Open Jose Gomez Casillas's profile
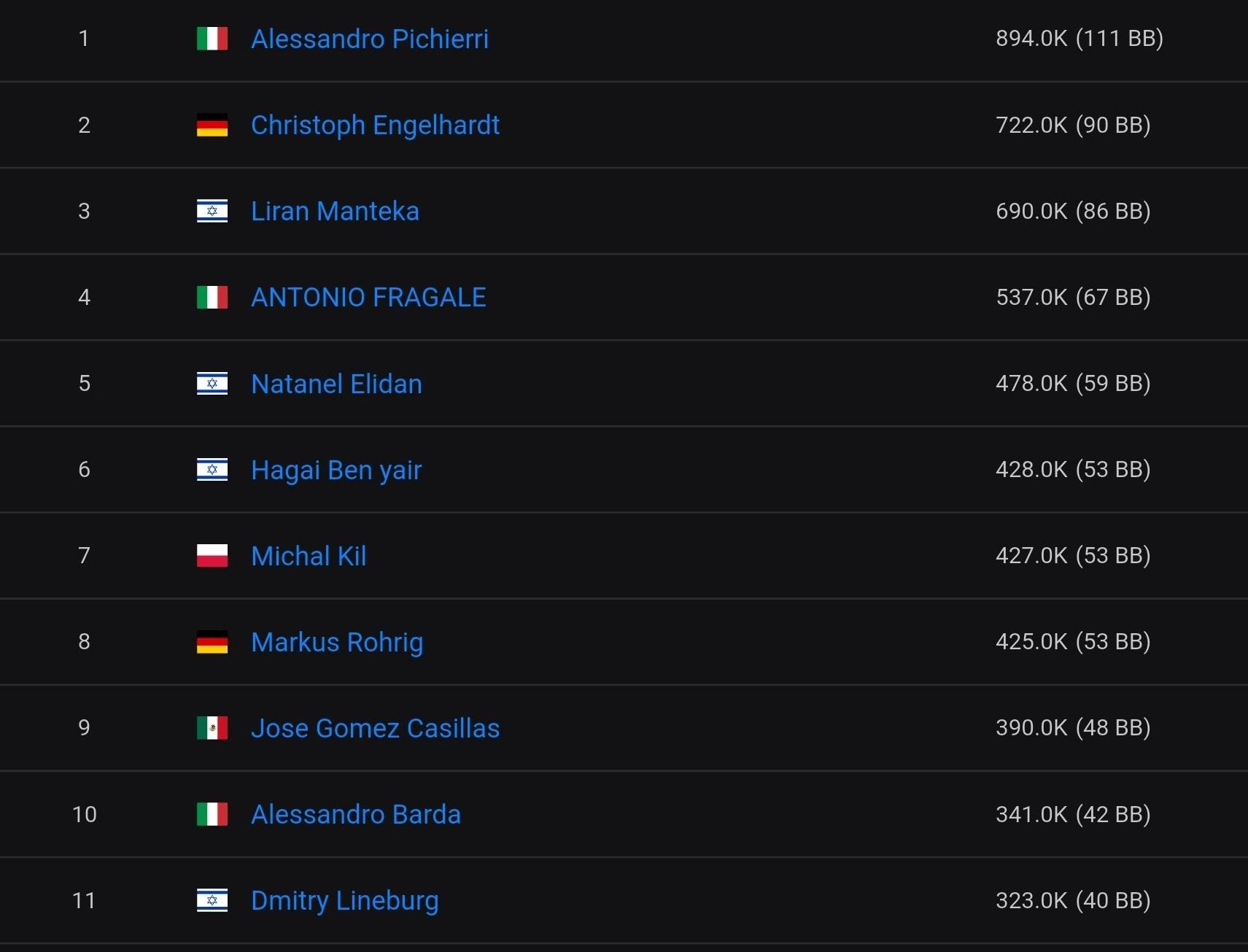Viewport: 1248px width, 952px height. pos(375,728)
